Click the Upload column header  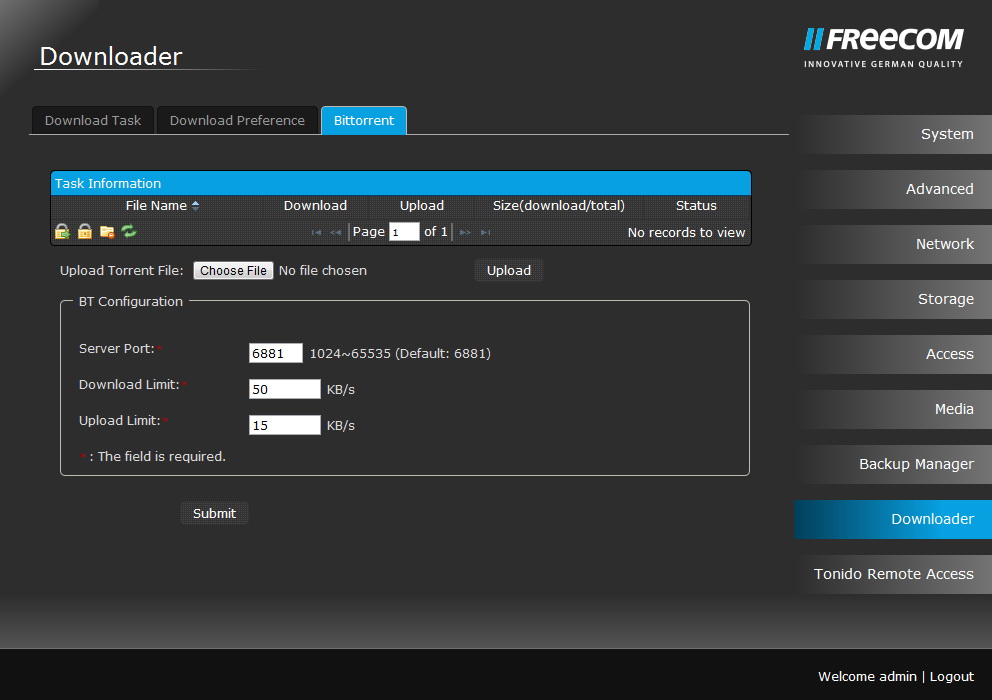coord(421,206)
